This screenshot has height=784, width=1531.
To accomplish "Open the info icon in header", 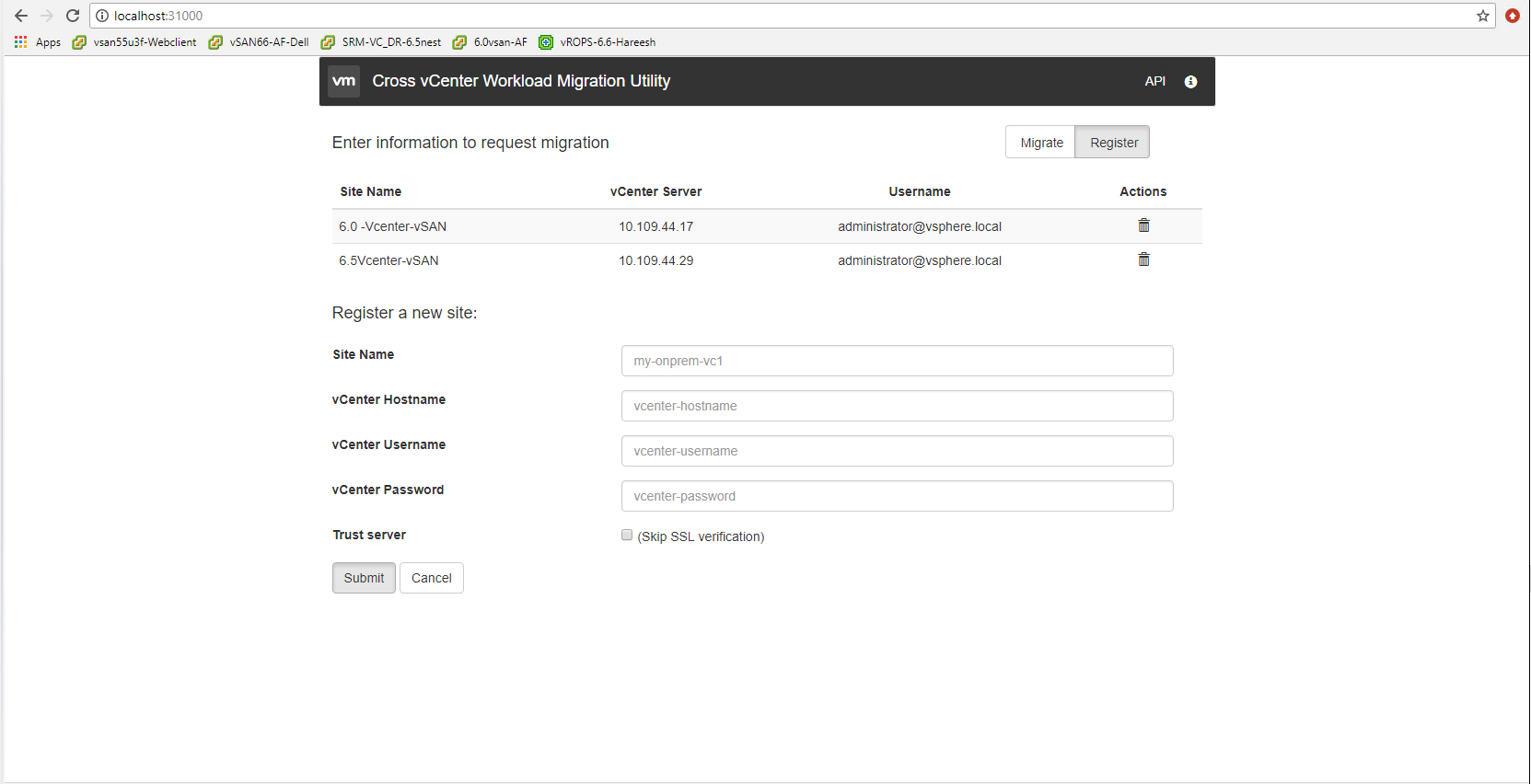I will click(1190, 82).
